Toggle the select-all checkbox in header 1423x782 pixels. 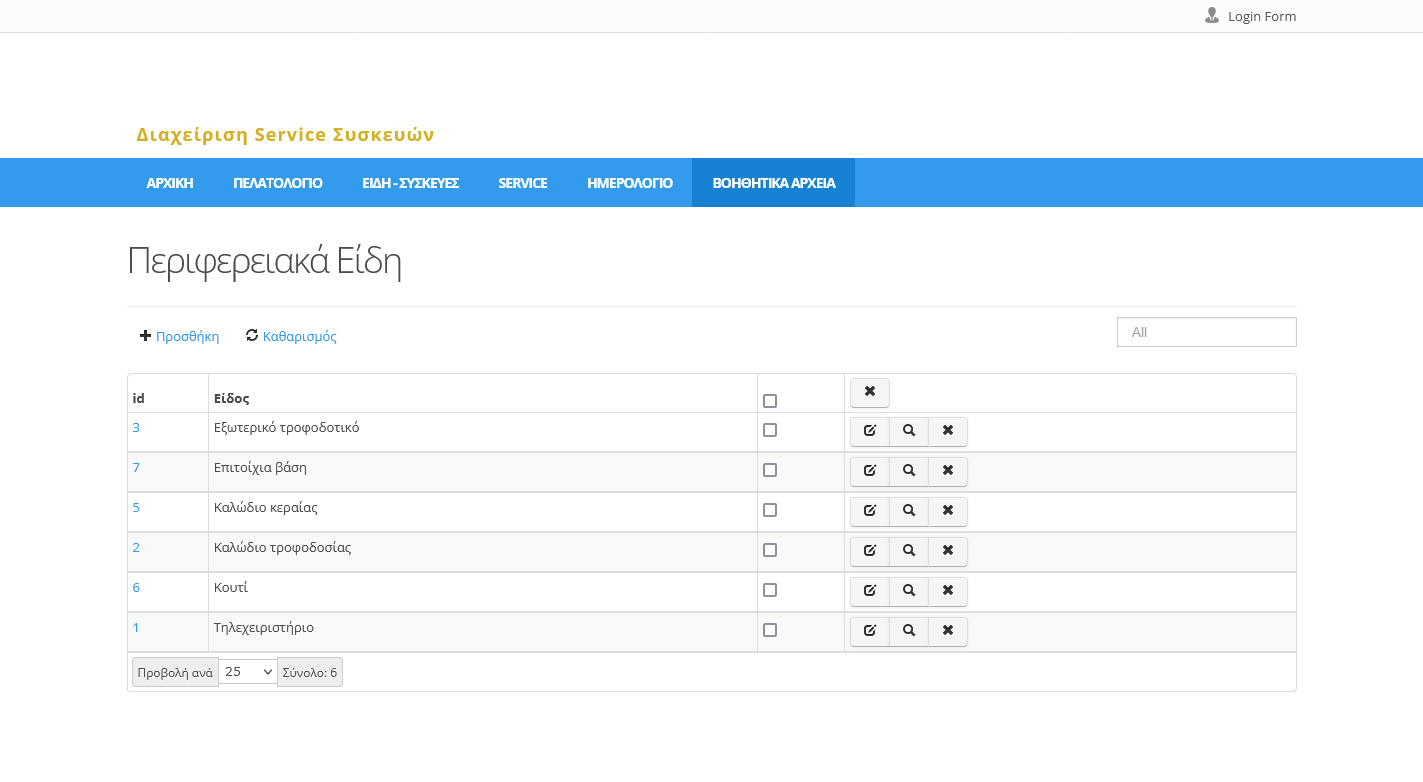[769, 401]
